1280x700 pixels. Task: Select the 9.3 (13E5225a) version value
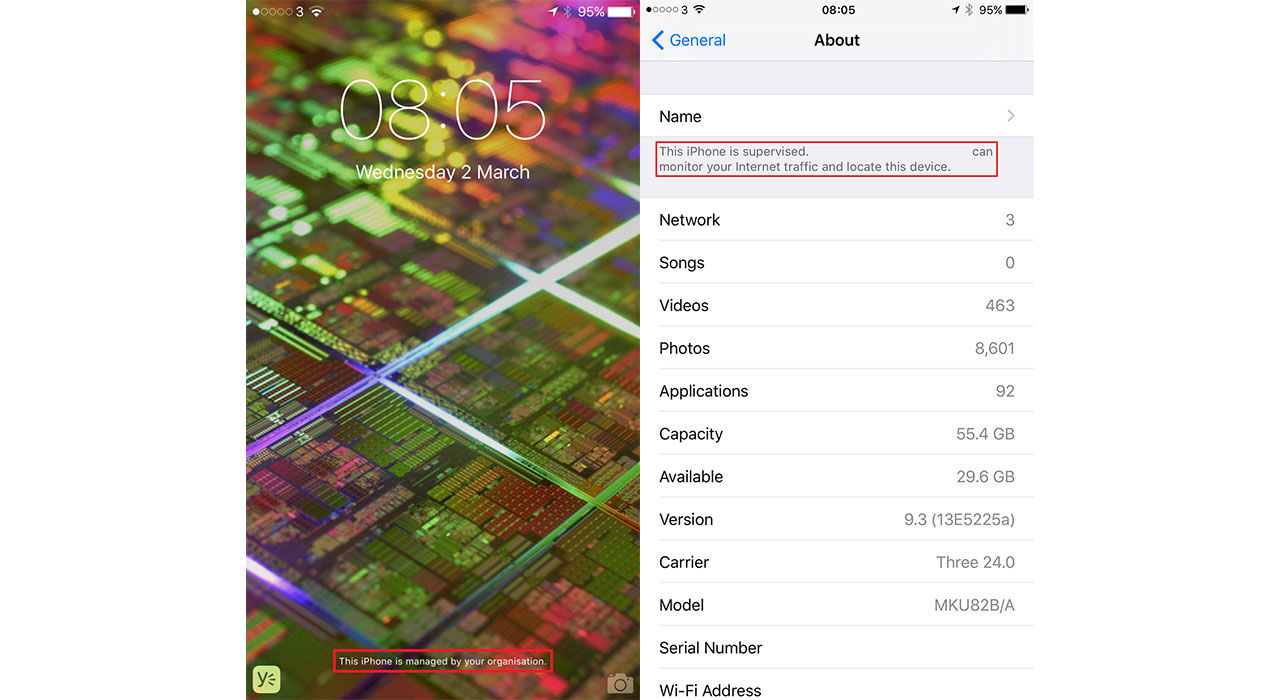[960, 520]
